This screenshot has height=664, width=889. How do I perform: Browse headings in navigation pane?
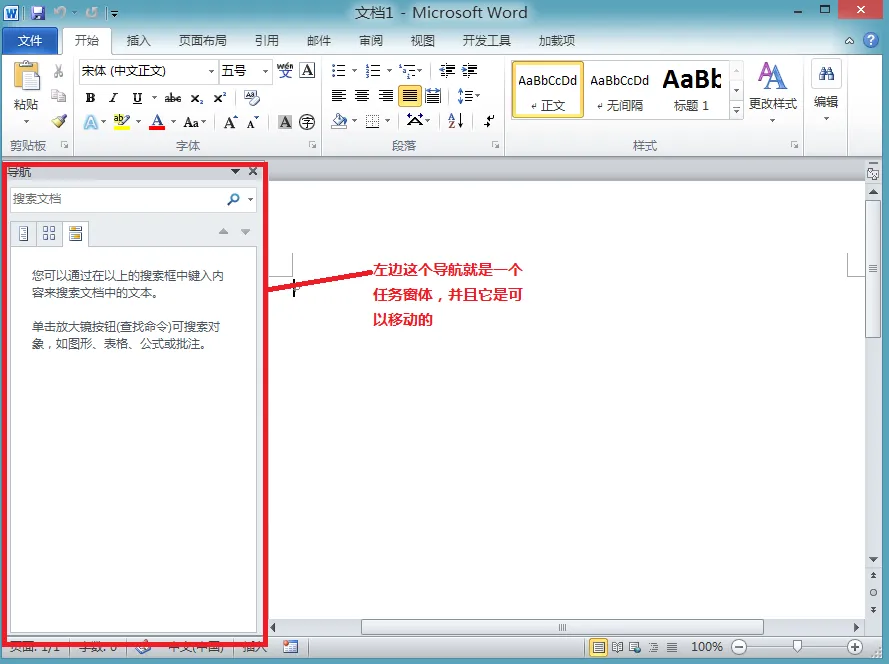click(x=23, y=233)
